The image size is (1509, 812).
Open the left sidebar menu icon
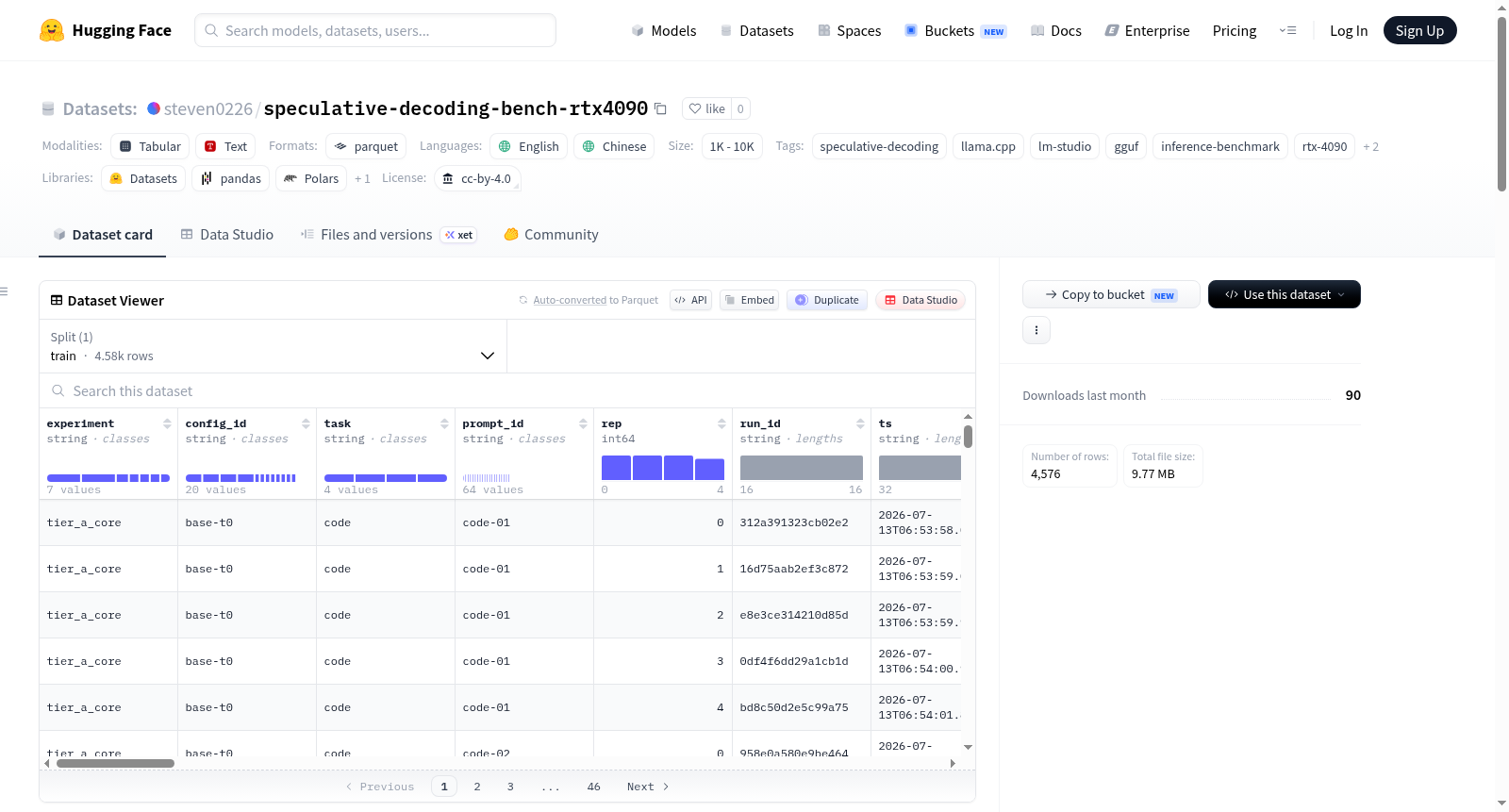(4, 291)
